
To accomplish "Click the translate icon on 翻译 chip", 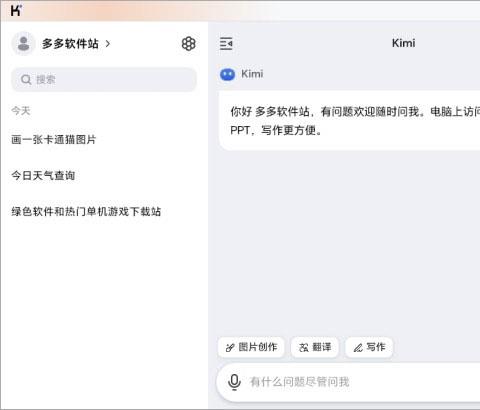I will pos(304,348).
